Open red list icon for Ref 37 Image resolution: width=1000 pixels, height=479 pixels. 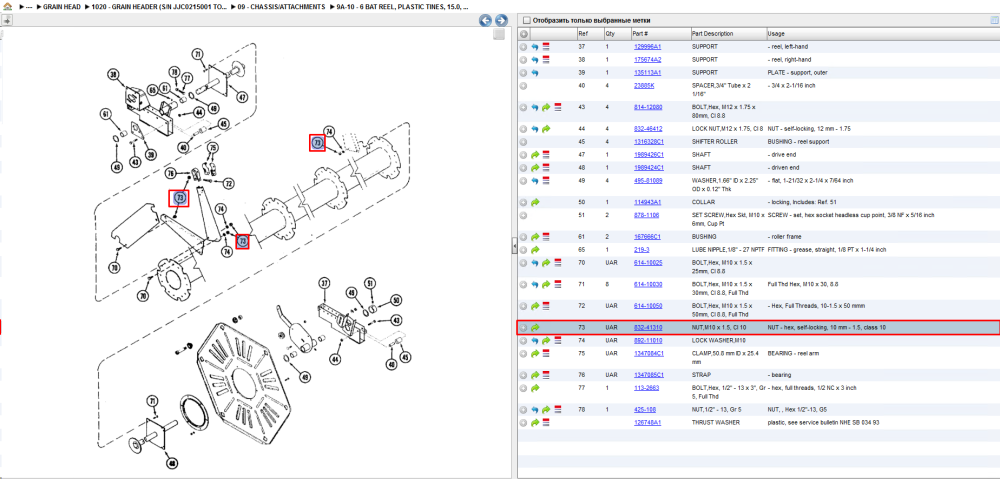tap(546, 47)
